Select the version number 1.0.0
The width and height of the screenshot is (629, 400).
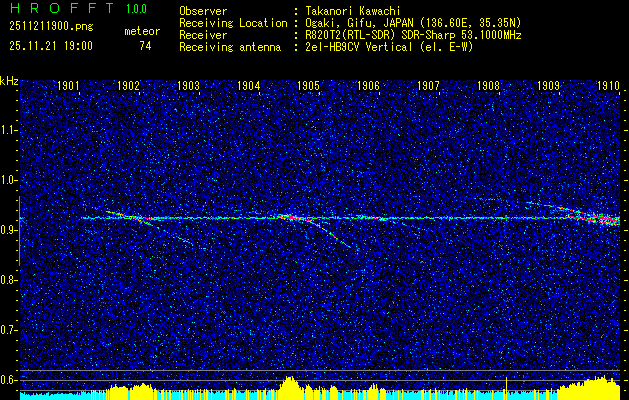click(x=136, y=9)
